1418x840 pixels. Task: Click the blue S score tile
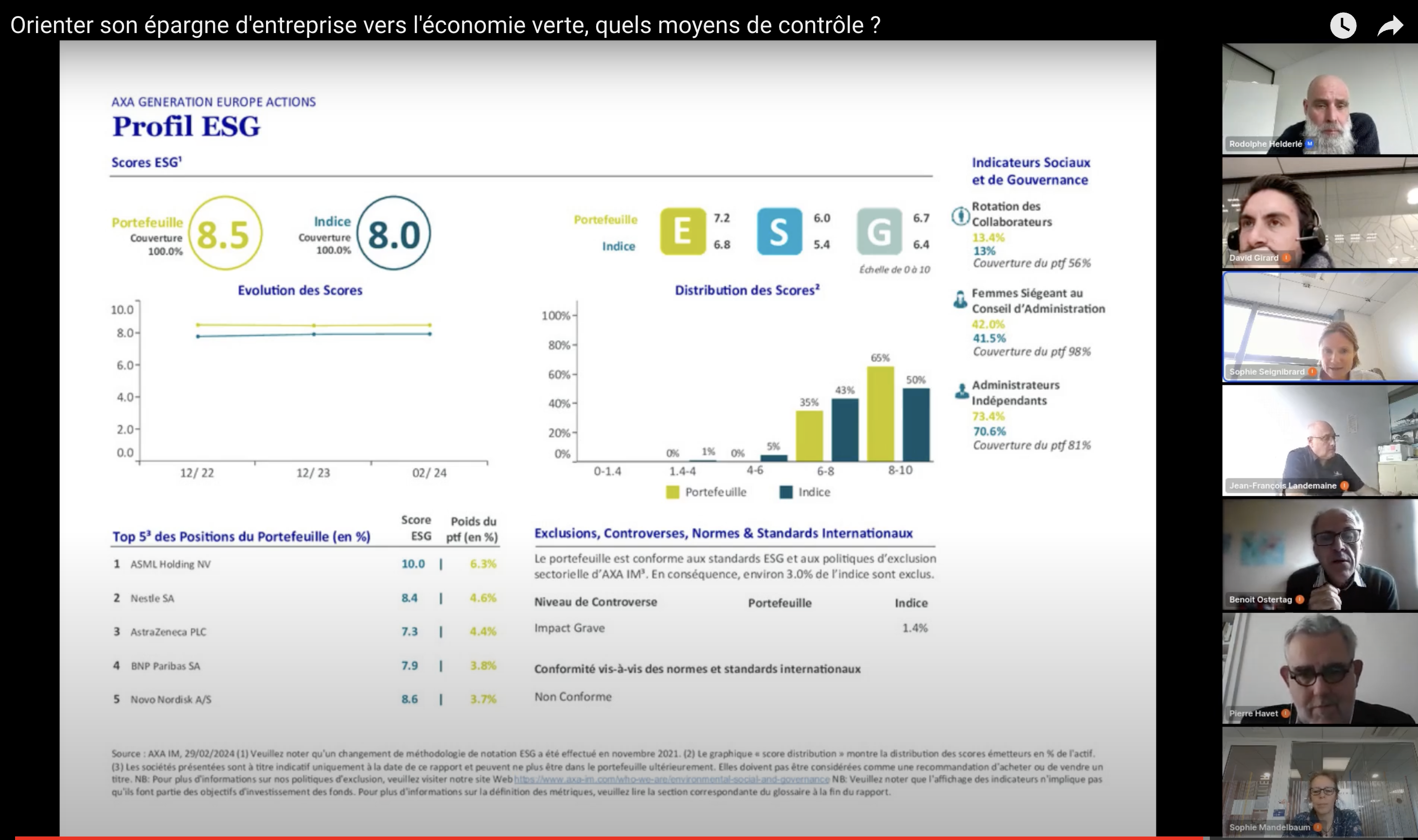tap(780, 231)
